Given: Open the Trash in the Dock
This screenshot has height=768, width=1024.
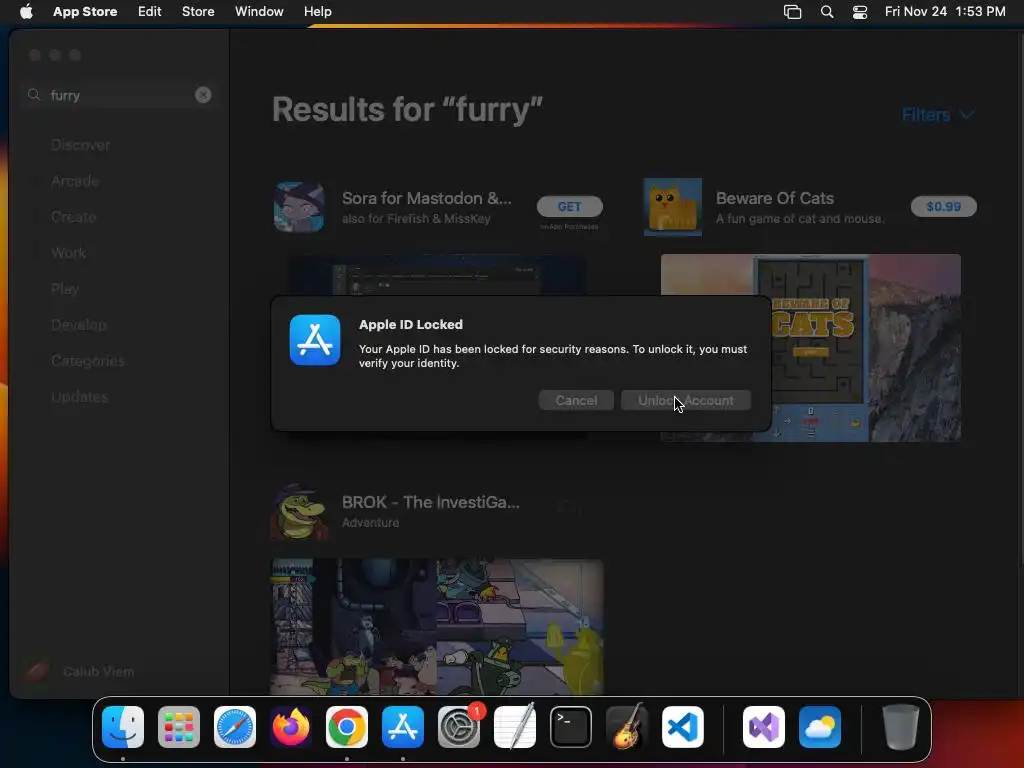Looking at the screenshot, I should (901, 727).
